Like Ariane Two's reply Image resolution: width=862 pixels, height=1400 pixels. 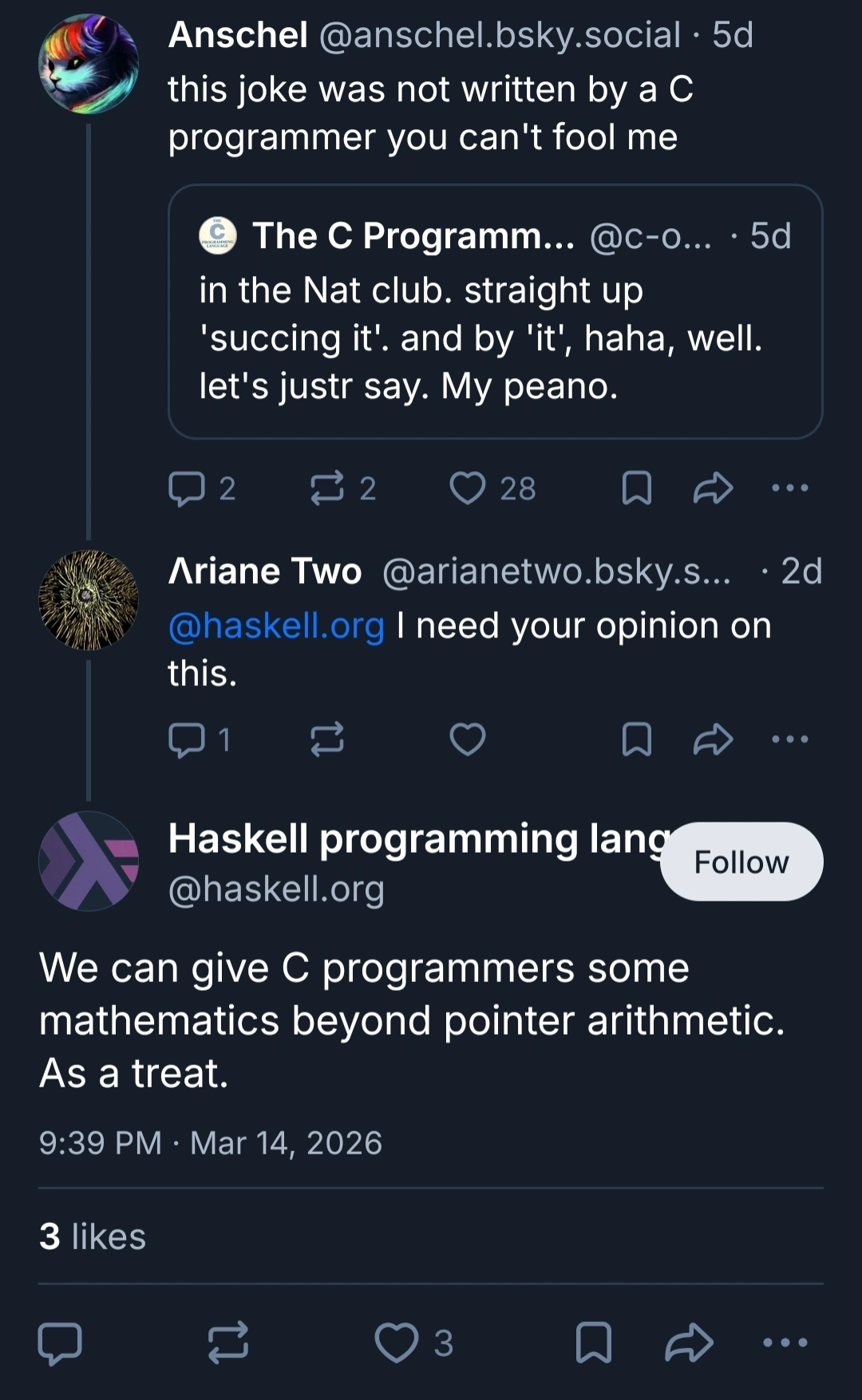[x=468, y=738]
